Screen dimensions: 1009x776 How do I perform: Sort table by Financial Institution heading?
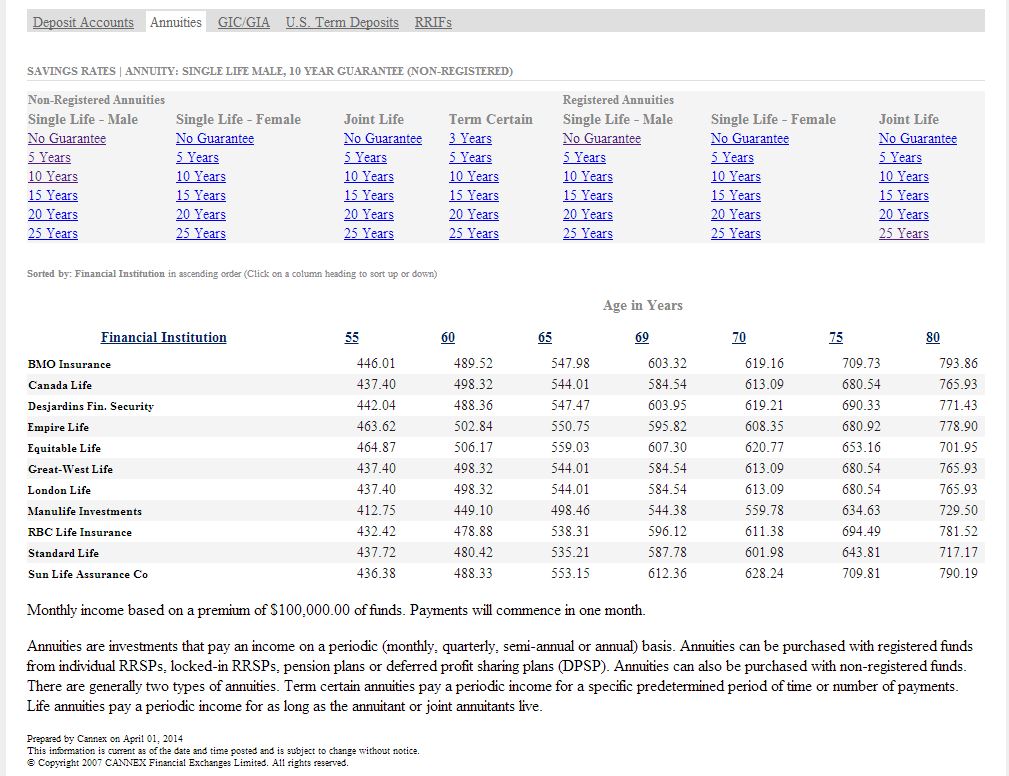164,337
